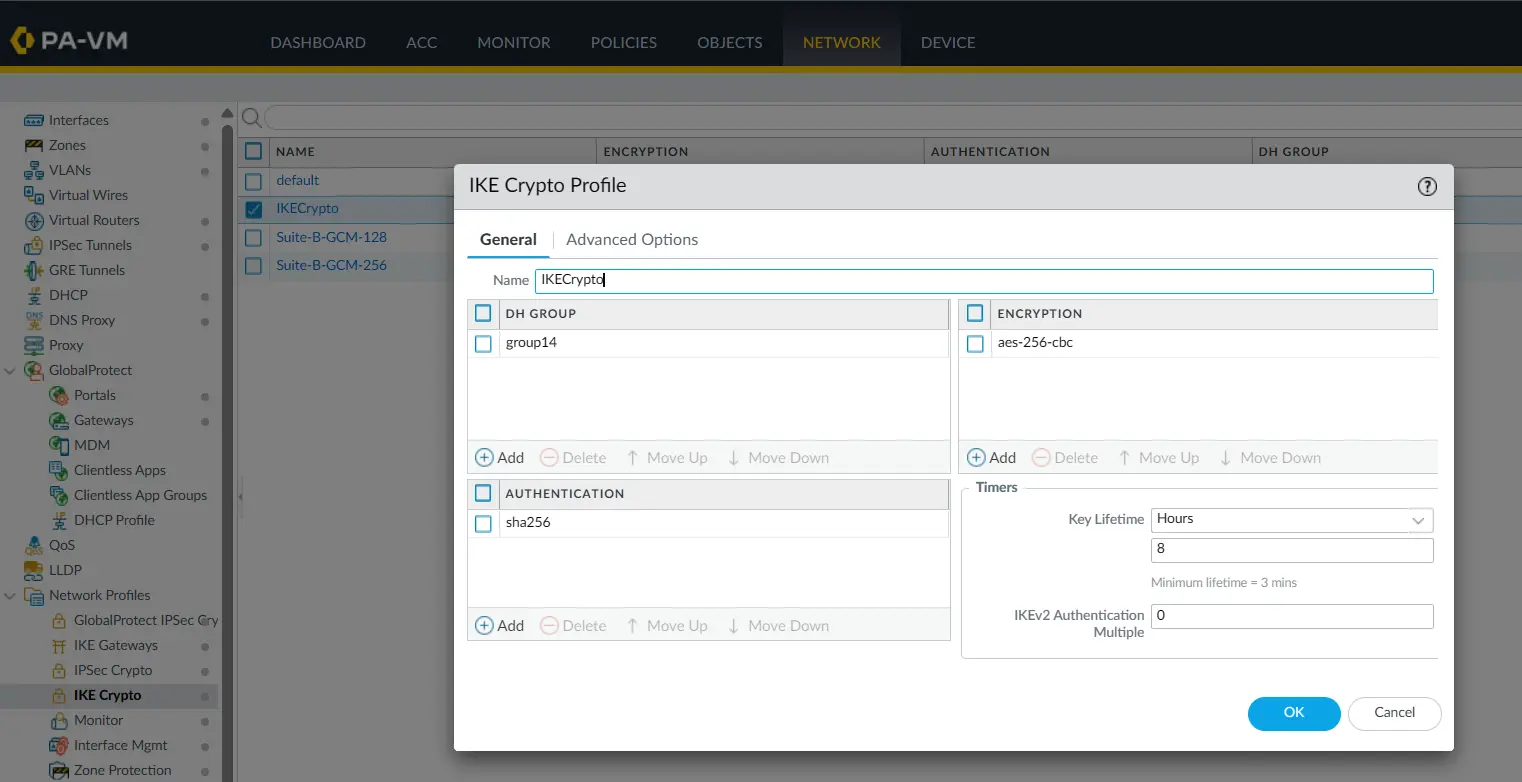Screen dimensions: 1522x782
Task: Click the QoS sidebar icon
Action: point(34,545)
